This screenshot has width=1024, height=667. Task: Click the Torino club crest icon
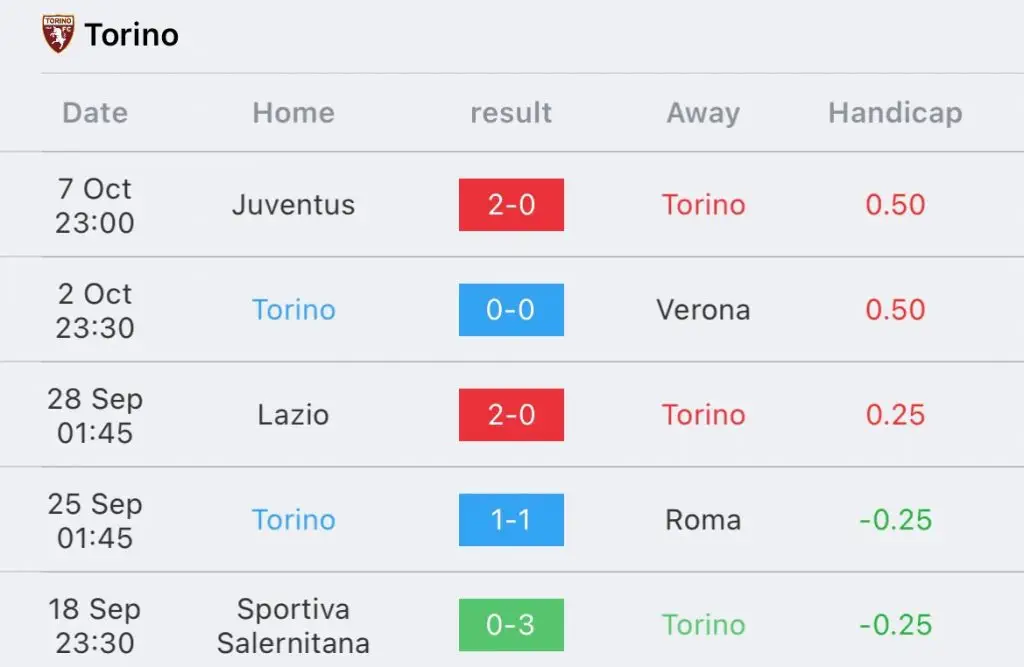(x=58, y=34)
